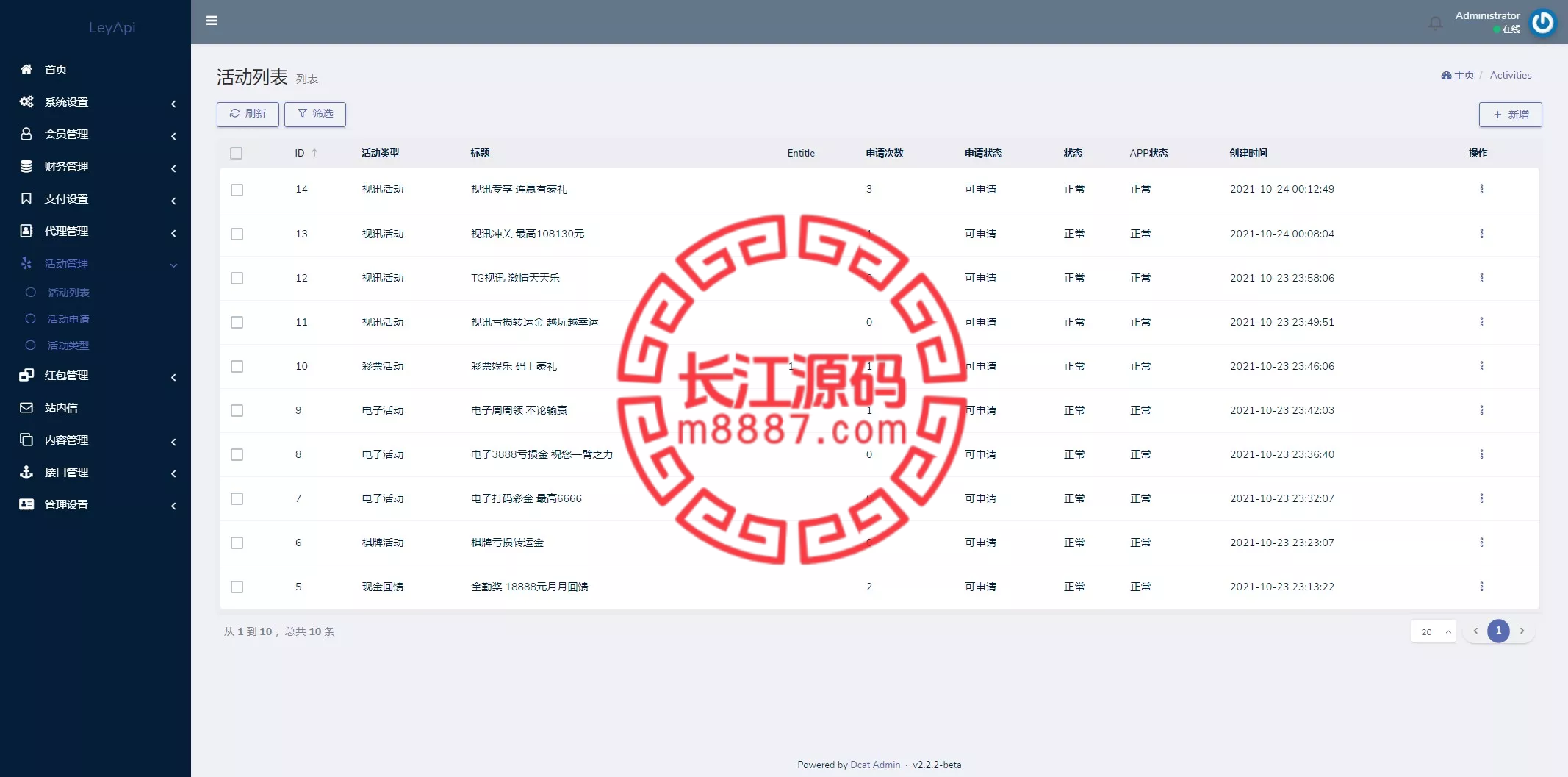The height and width of the screenshot is (777, 1568).
Task: Click the contact icon for 代理管理
Action: tap(26, 231)
